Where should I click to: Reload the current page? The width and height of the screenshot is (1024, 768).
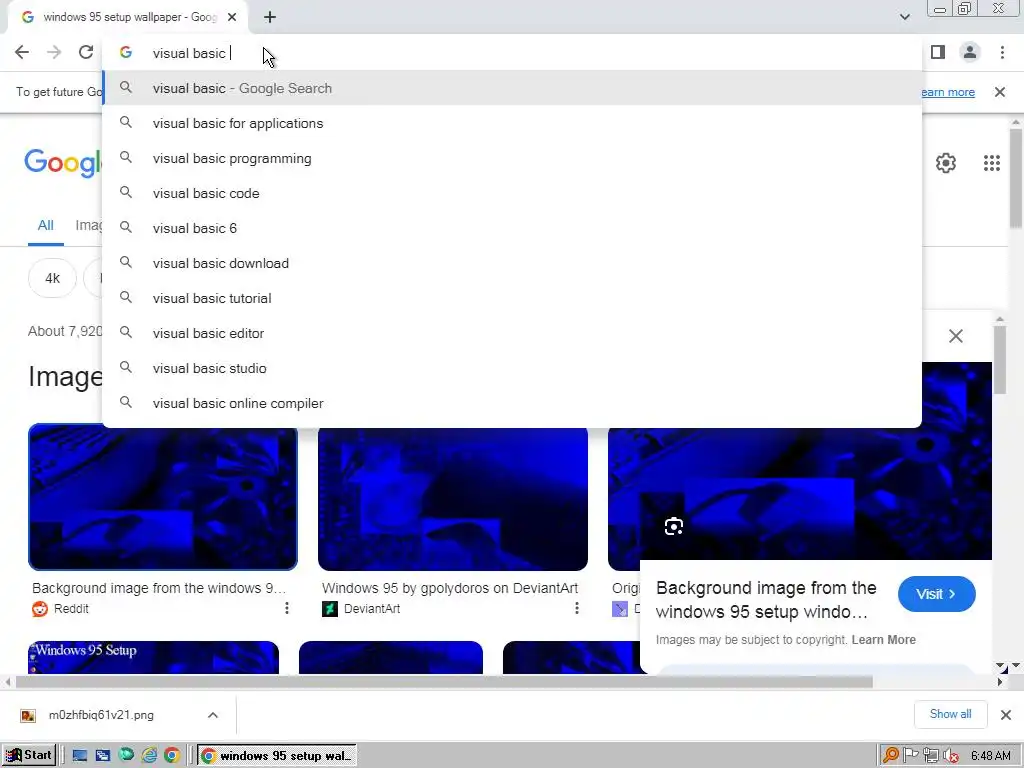coord(86,52)
